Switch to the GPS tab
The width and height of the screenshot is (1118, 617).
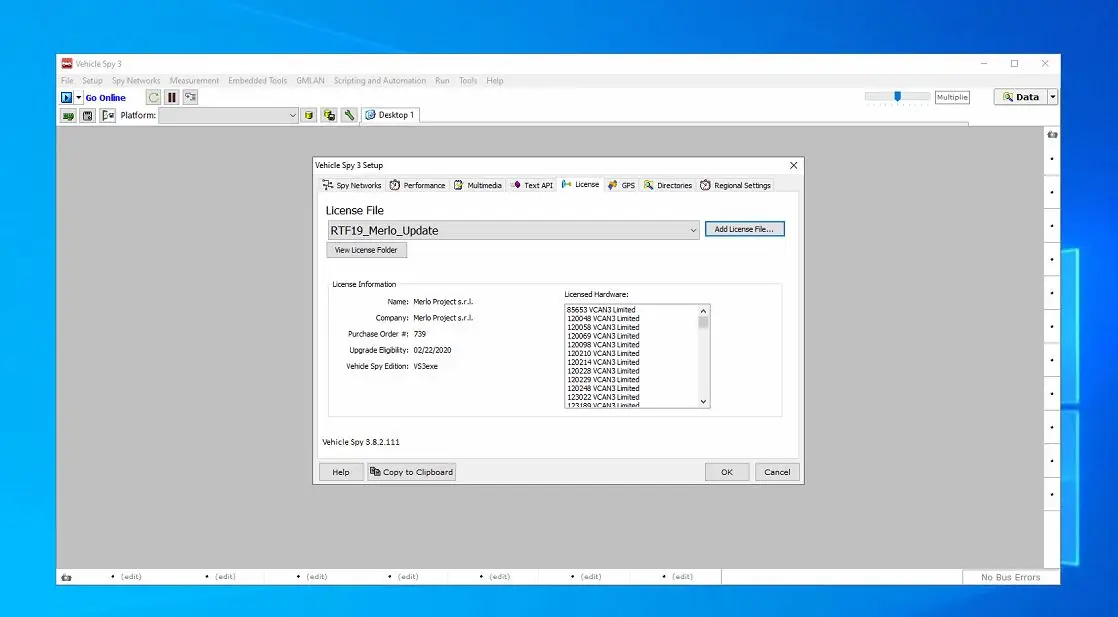coord(621,185)
